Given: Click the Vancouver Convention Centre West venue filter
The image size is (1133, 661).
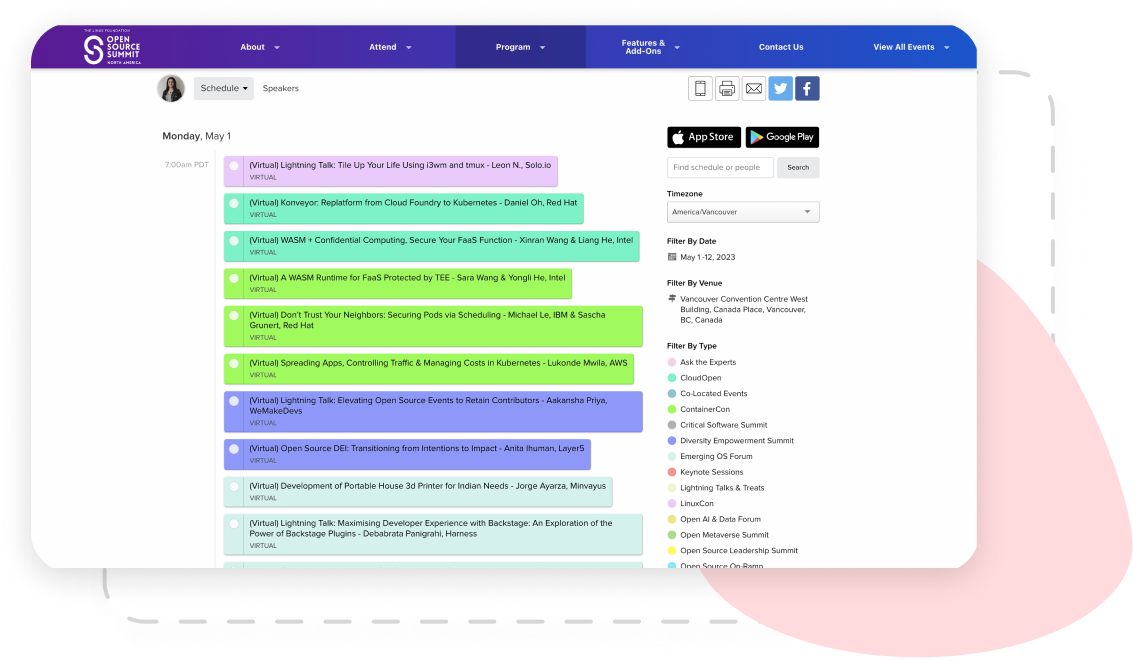Looking at the screenshot, I should click(x=744, y=309).
